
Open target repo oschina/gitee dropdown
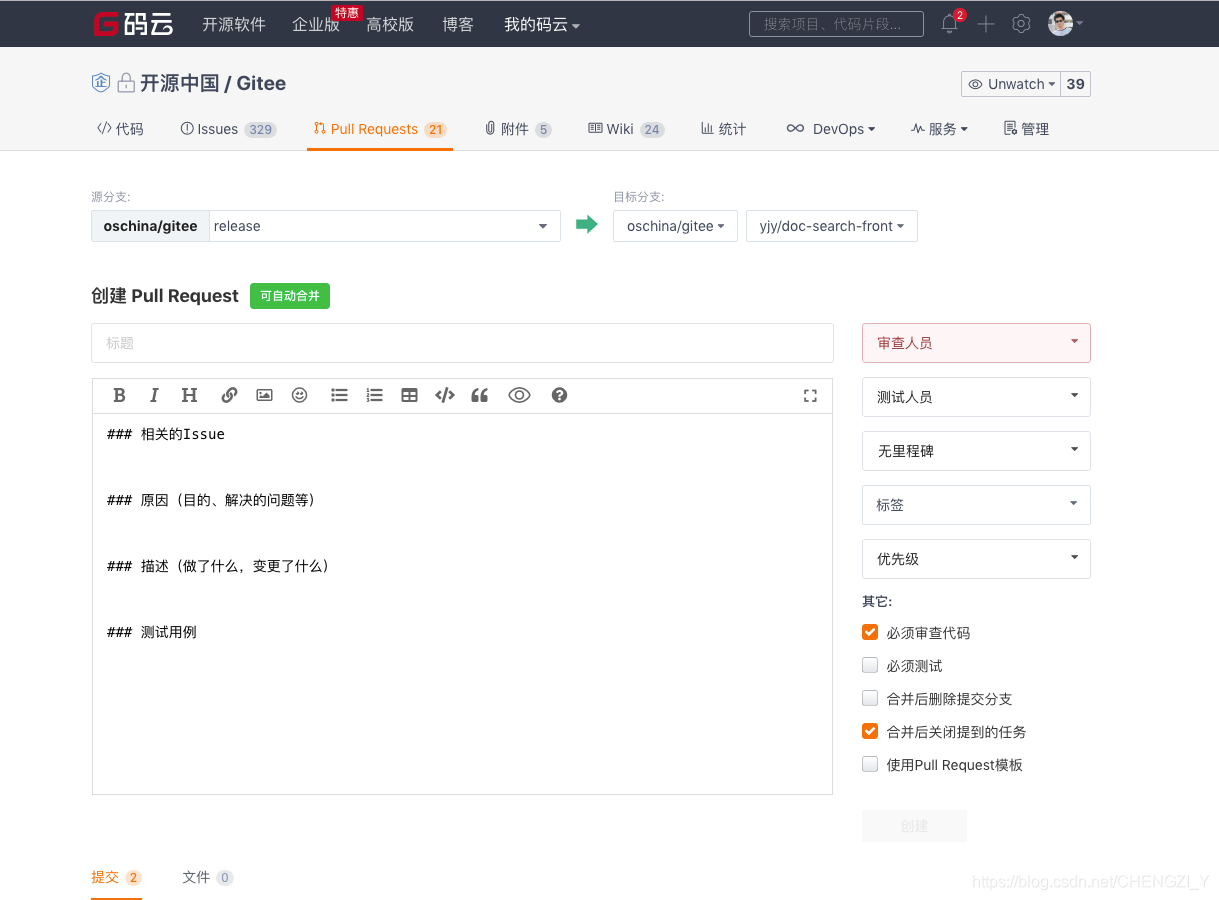coord(675,226)
